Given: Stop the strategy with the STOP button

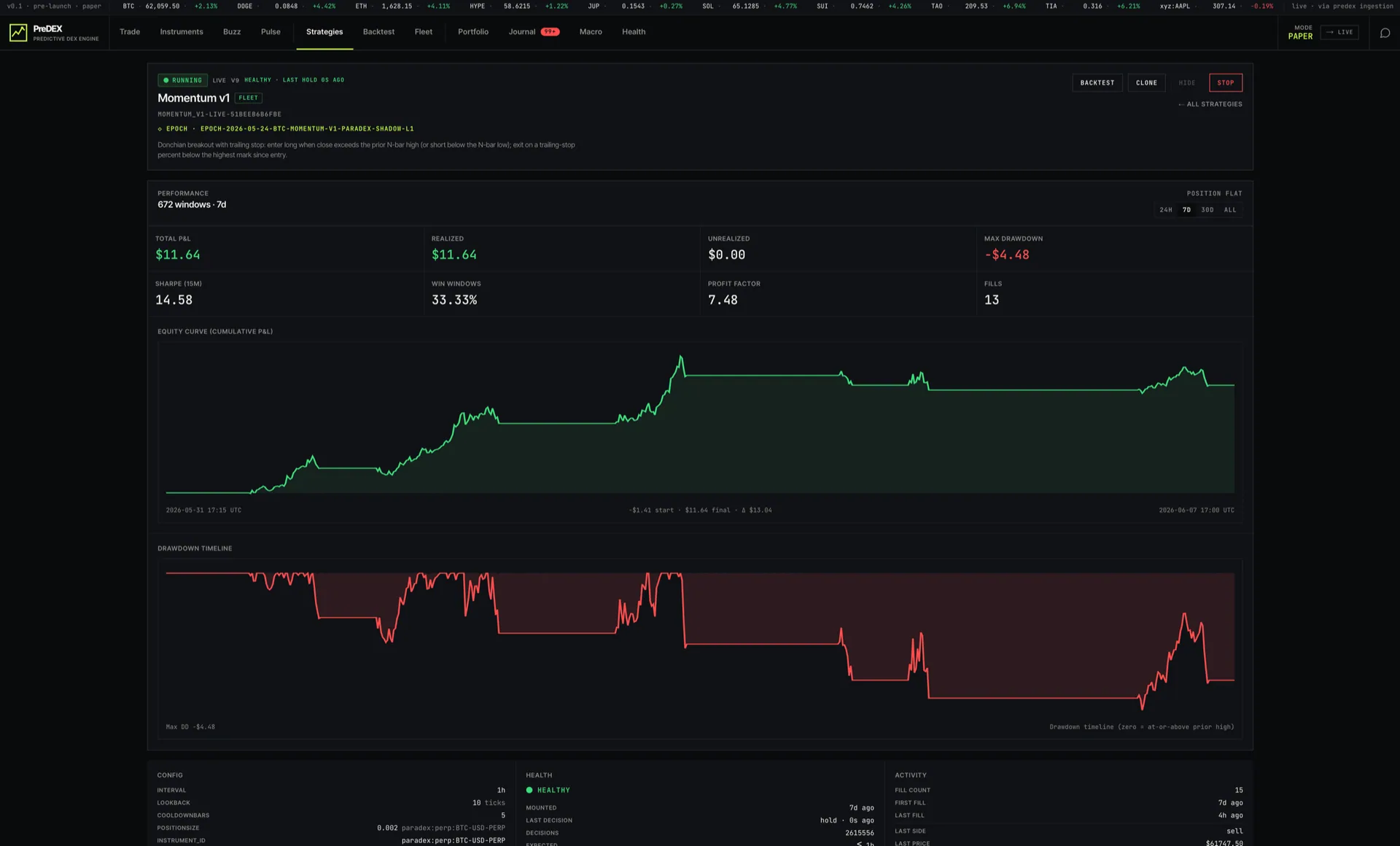Looking at the screenshot, I should point(1226,82).
